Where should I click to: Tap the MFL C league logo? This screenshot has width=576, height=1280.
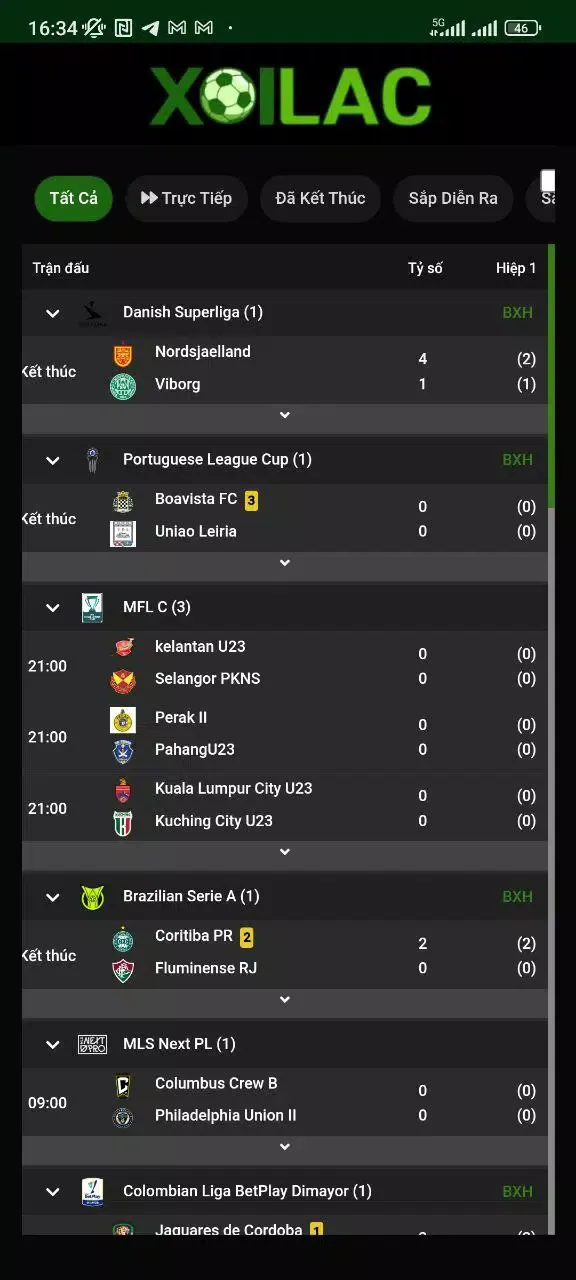(93, 607)
